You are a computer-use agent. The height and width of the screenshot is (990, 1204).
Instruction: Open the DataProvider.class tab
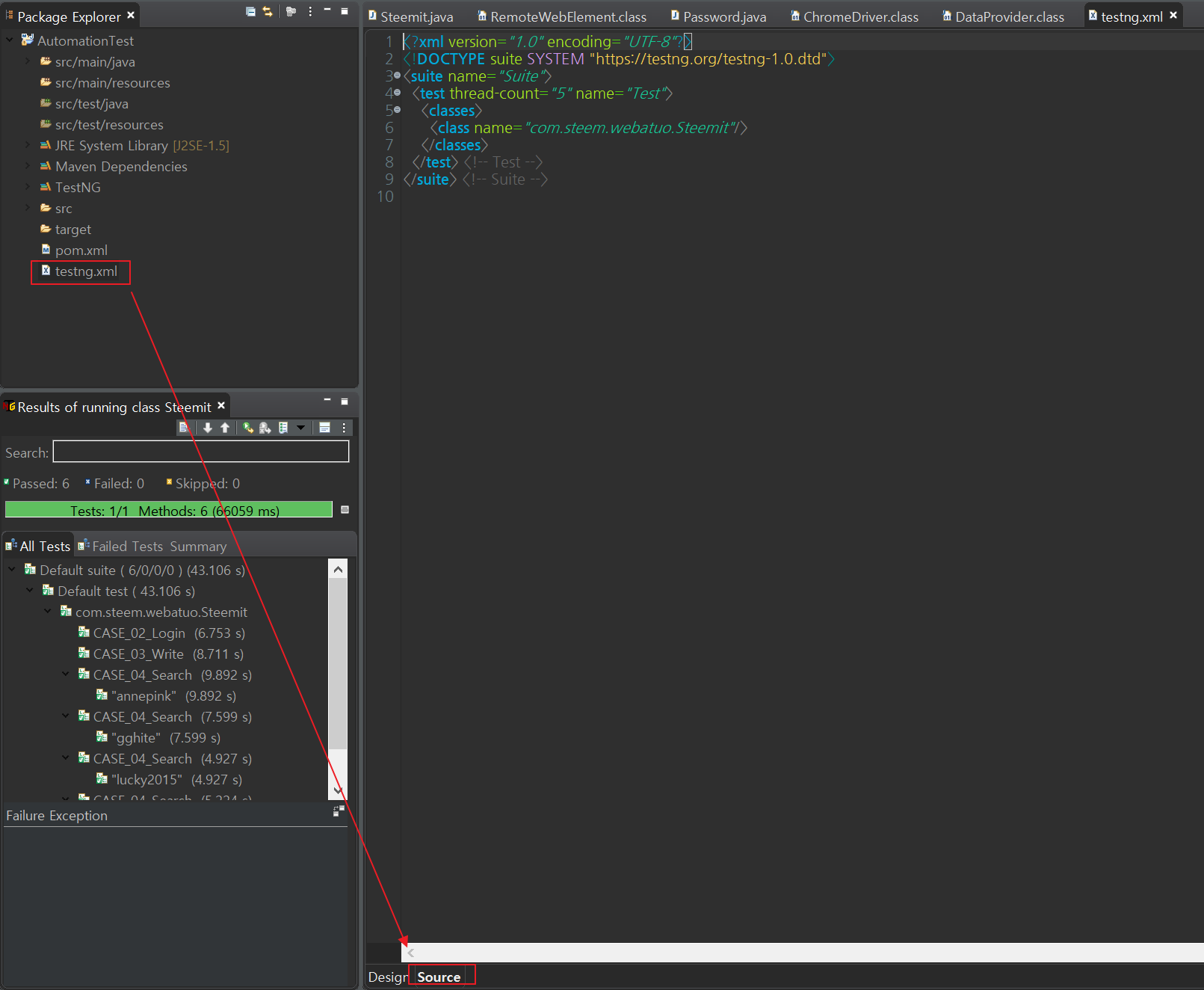1003,16
